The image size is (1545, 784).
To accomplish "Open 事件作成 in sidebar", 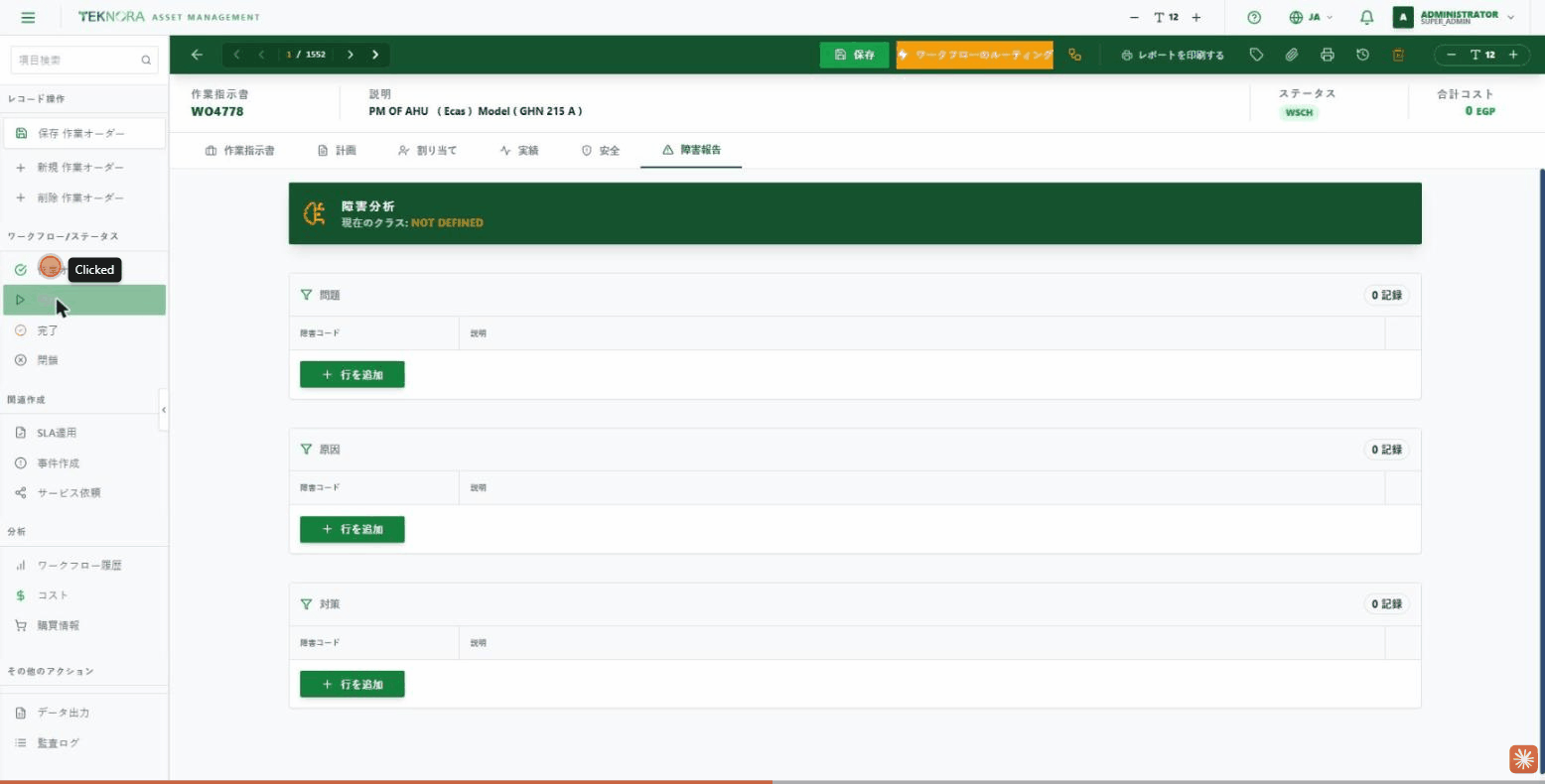I will (x=83, y=463).
